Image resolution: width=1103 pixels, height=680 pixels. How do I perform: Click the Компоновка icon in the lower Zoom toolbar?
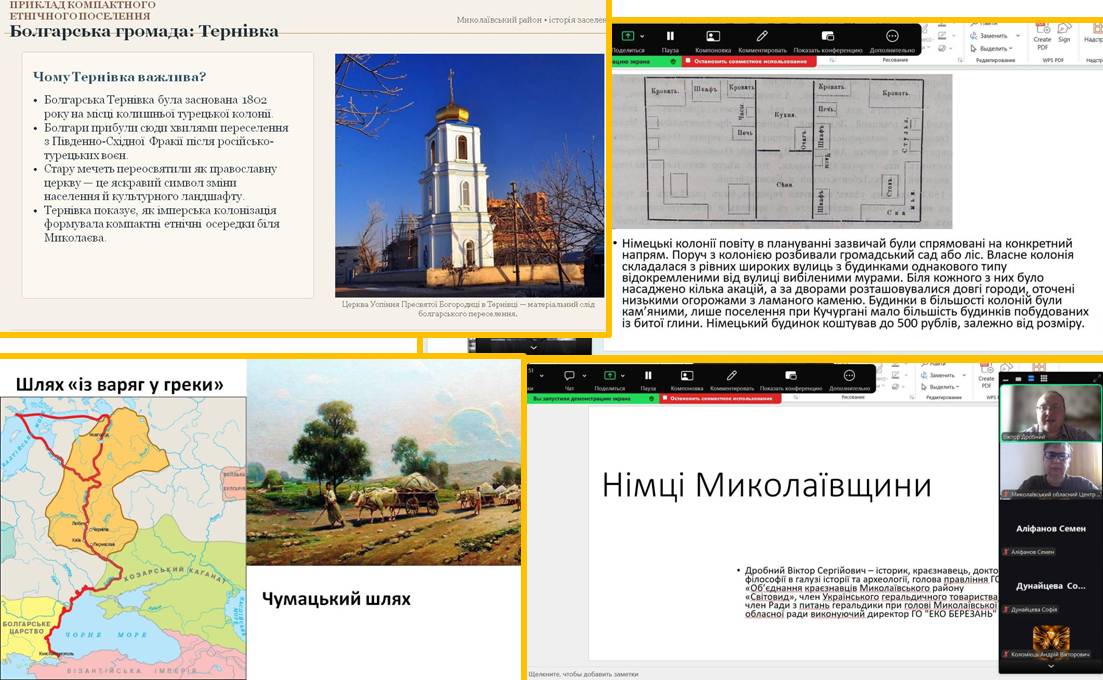pos(686,377)
